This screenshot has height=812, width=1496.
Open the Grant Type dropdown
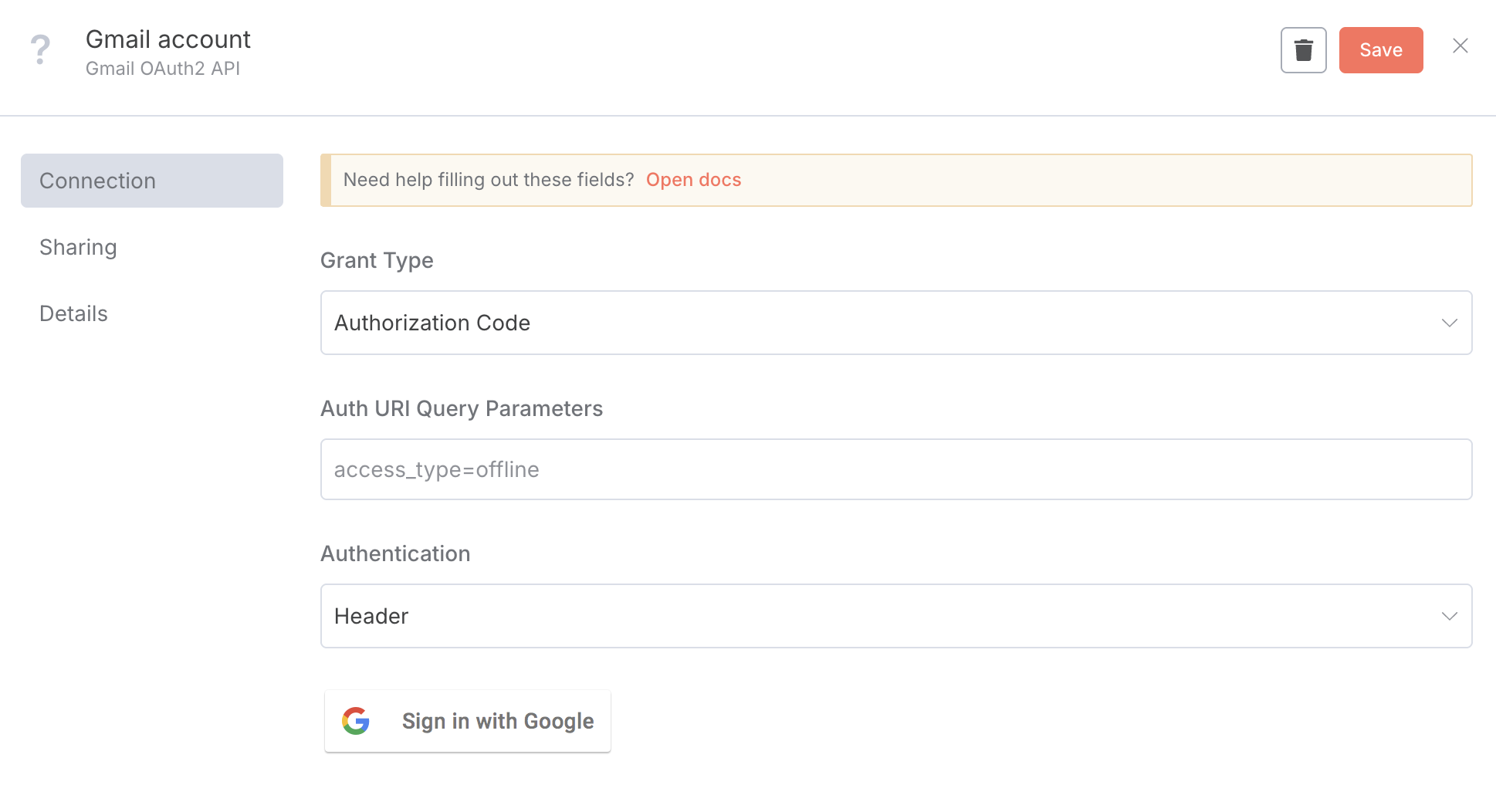896,323
